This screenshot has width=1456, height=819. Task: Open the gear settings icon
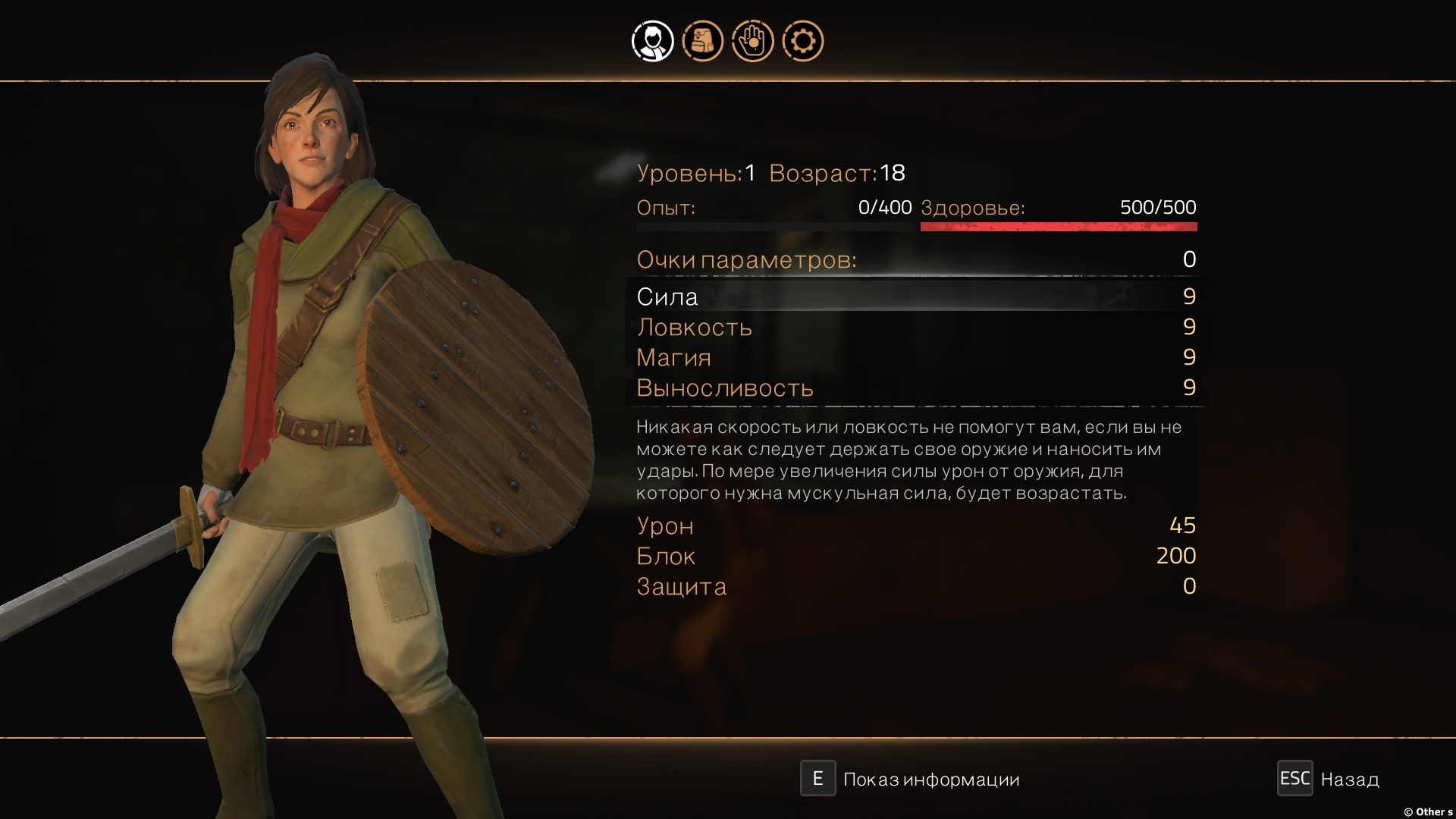(x=802, y=41)
